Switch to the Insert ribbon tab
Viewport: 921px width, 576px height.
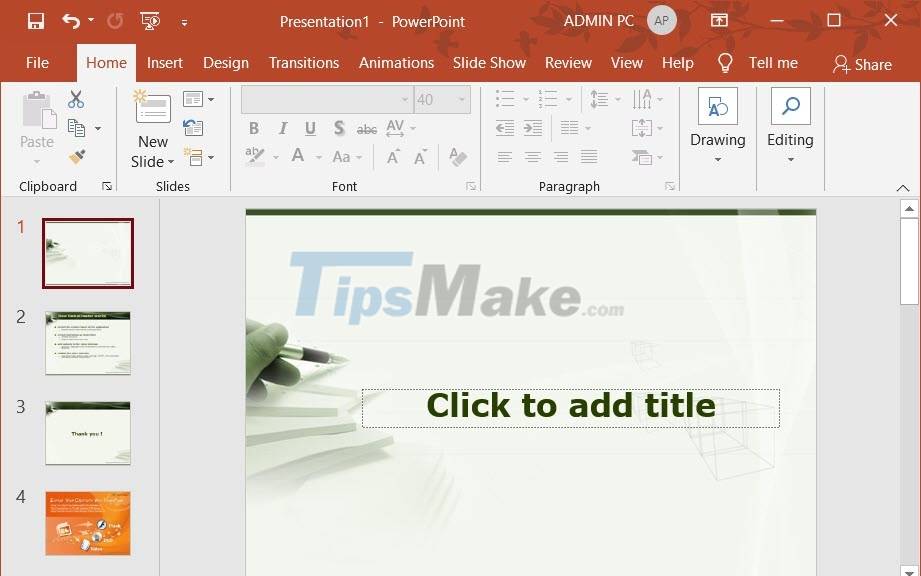(x=164, y=62)
